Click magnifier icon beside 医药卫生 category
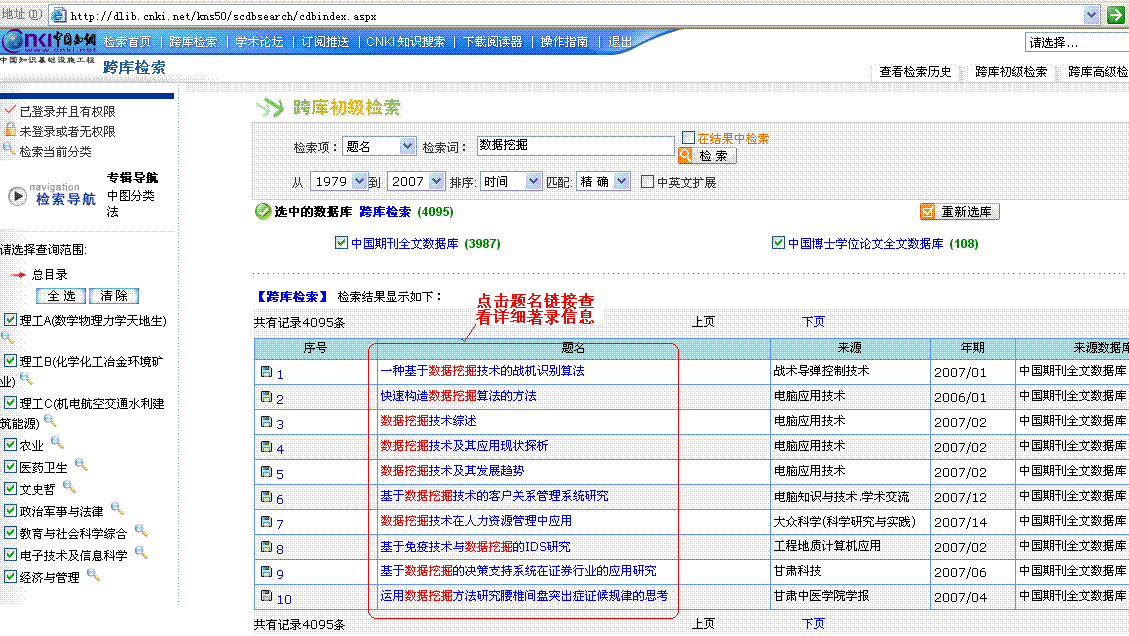 (x=81, y=465)
